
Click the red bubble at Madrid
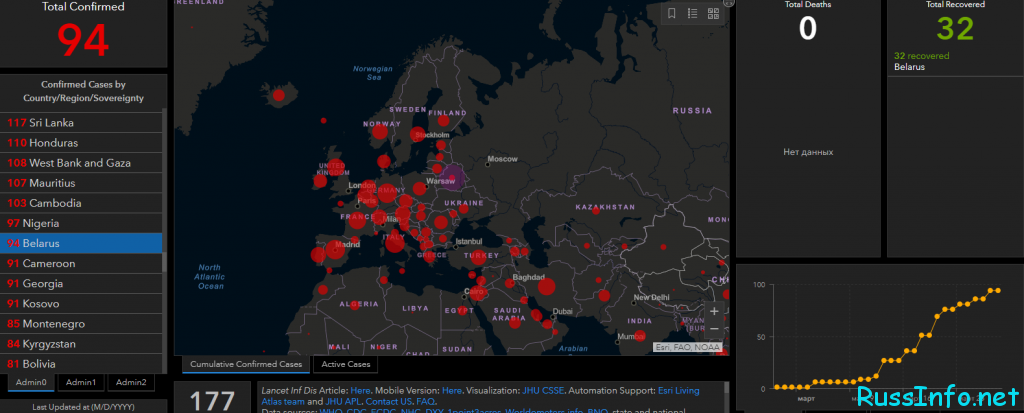(335, 249)
